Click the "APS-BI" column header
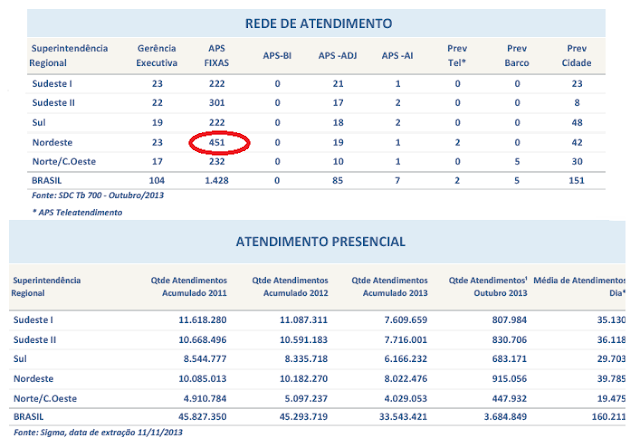The height and width of the screenshot is (438, 640). point(277,56)
